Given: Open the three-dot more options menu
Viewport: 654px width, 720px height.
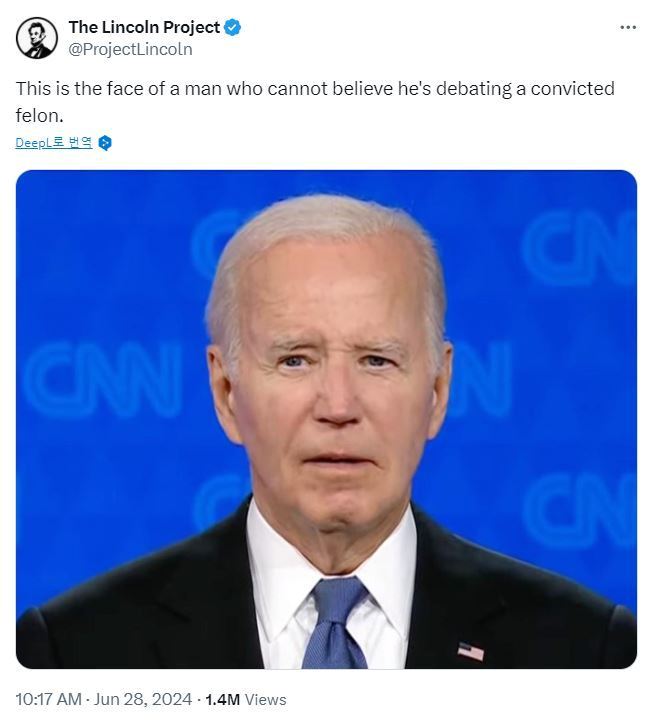Looking at the screenshot, I should pos(628,27).
